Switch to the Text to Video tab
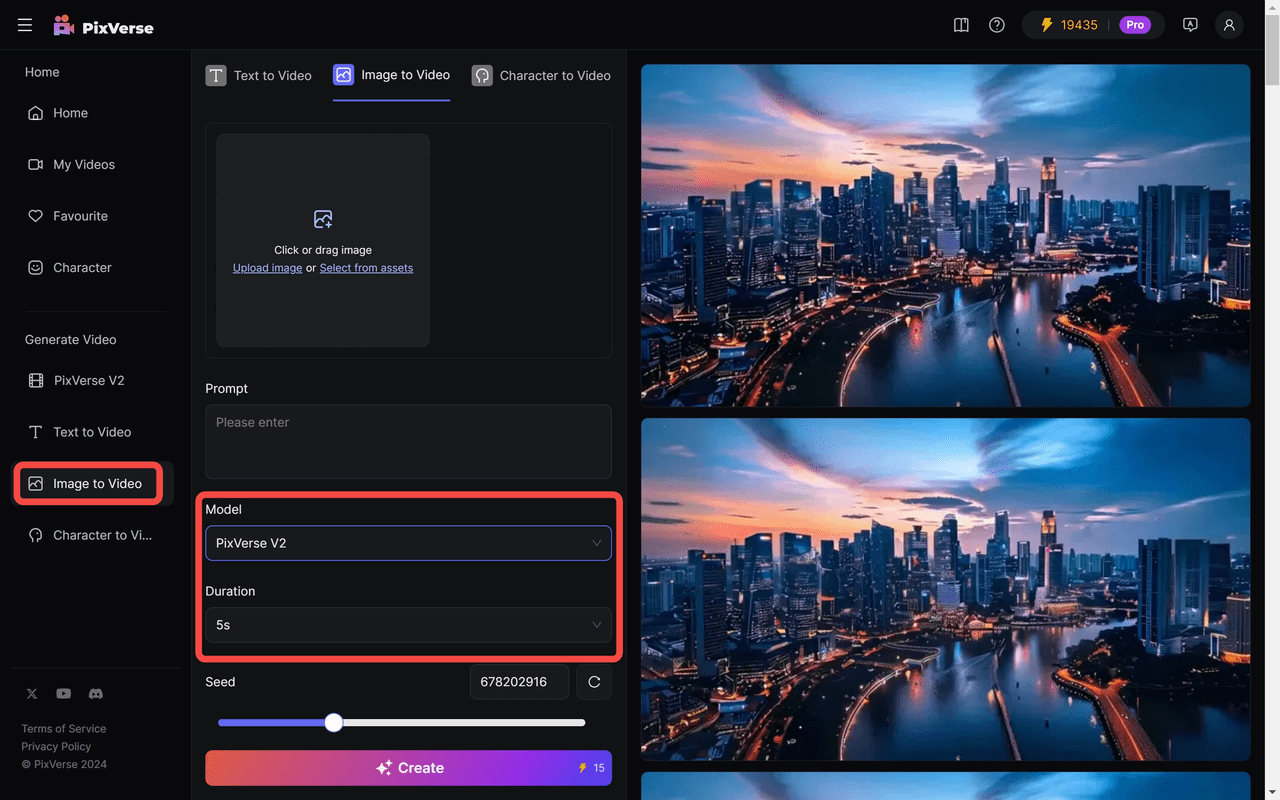Image resolution: width=1280 pixels, height=800 pixels. point(259,76)
